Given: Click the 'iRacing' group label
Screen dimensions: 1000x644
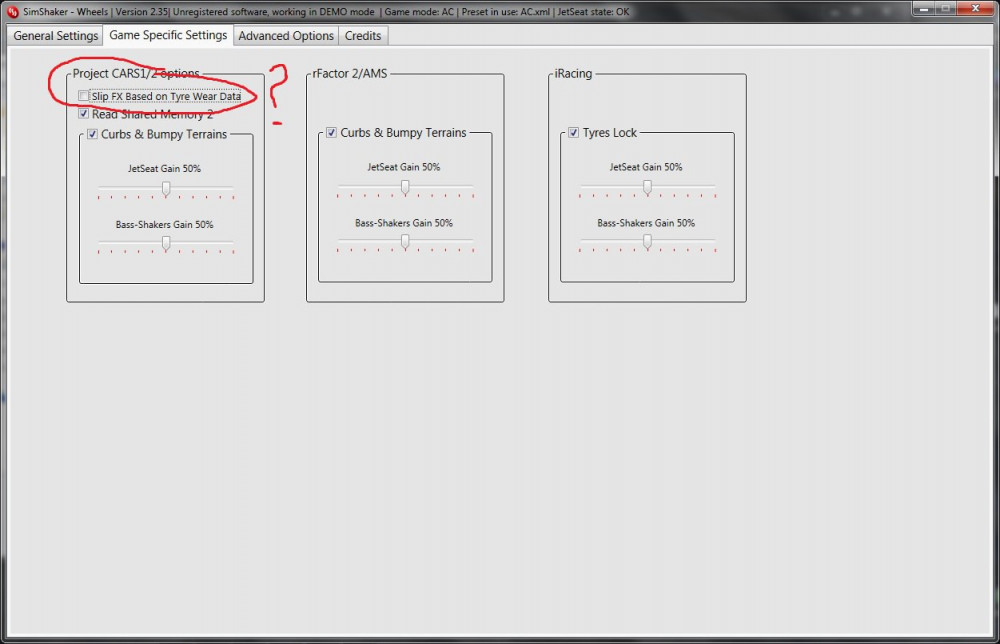Looking at the screenshot, I should click(x=573, y=73).
